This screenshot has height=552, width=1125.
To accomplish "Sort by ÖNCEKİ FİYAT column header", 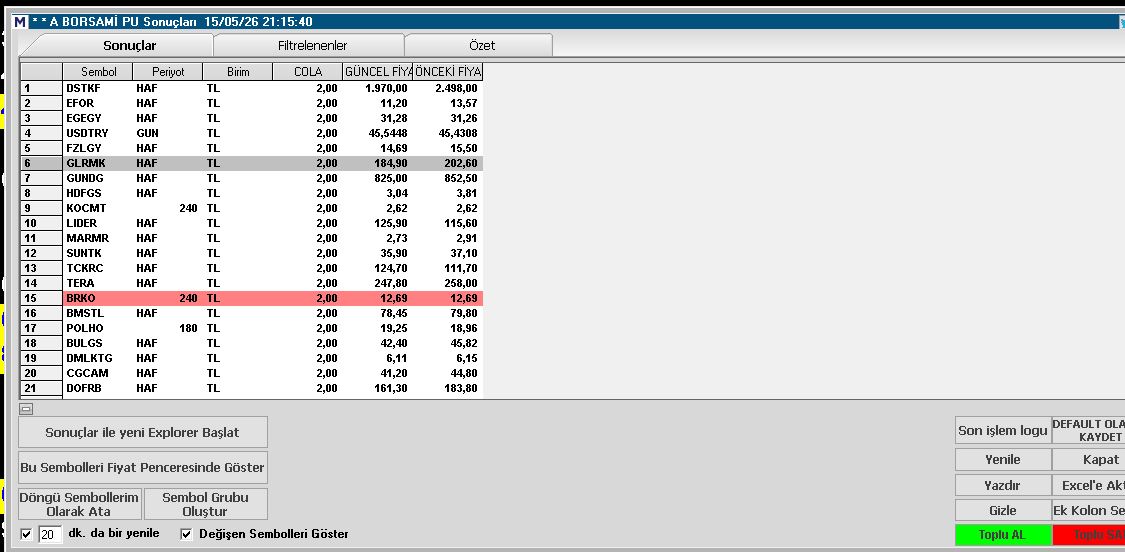I will pyautogui.click(x=448, y=72).
